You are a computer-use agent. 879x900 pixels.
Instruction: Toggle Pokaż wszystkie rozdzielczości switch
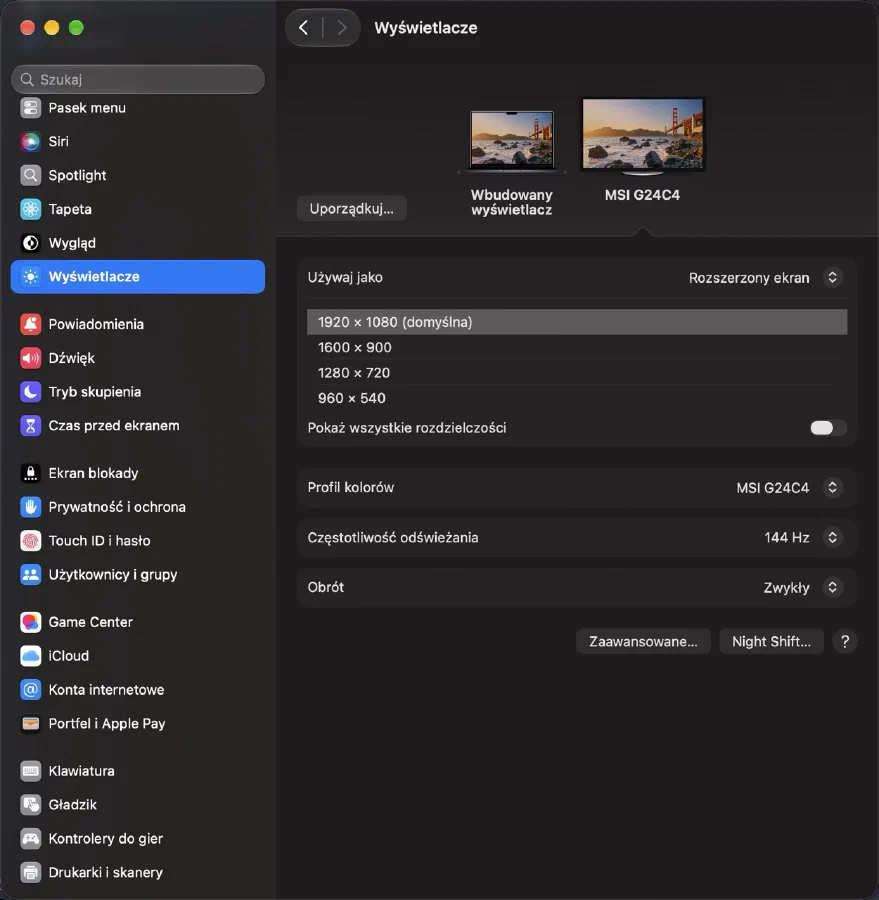(827, 428)
